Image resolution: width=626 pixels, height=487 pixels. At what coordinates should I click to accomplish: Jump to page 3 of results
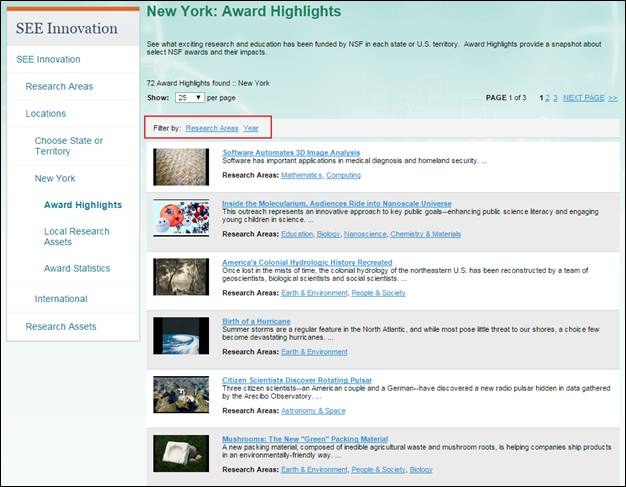click(x=555, y=98)
